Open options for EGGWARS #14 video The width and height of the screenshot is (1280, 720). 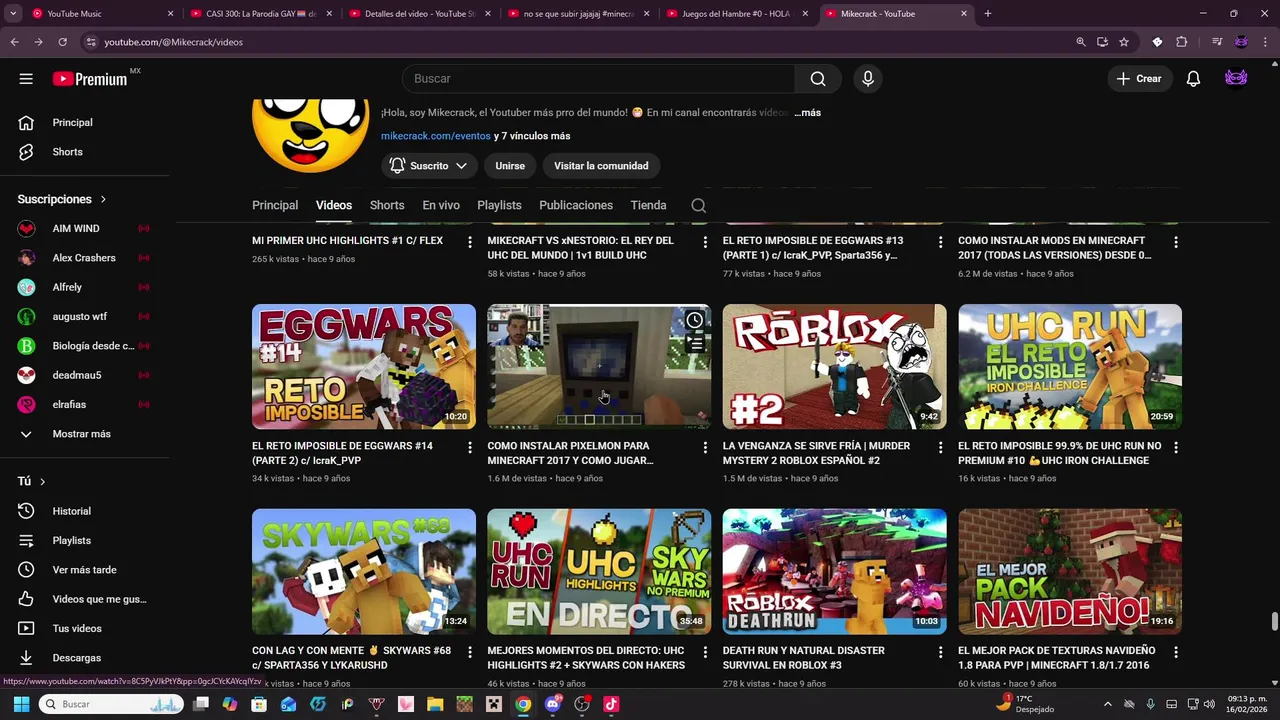coord(469,447)
